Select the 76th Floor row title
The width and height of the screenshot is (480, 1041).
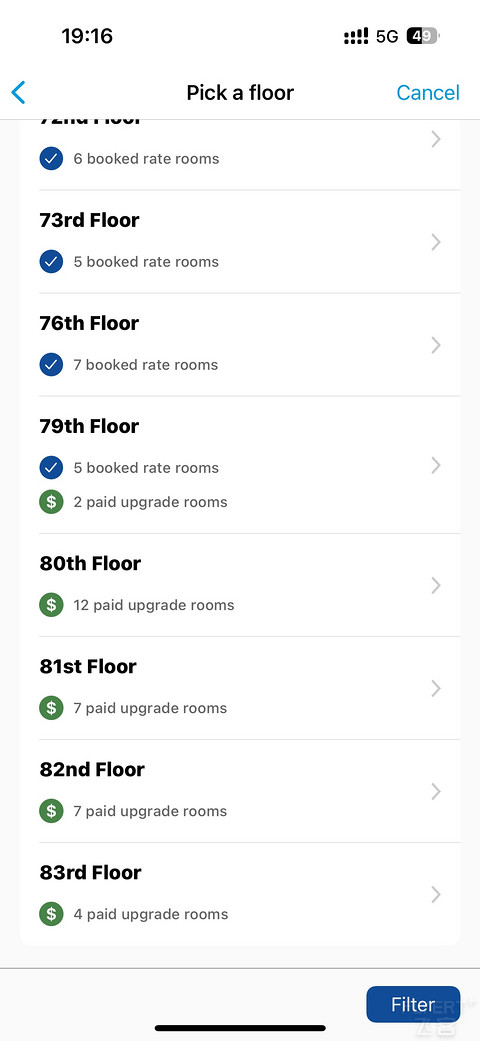click(x=90, y=323)
